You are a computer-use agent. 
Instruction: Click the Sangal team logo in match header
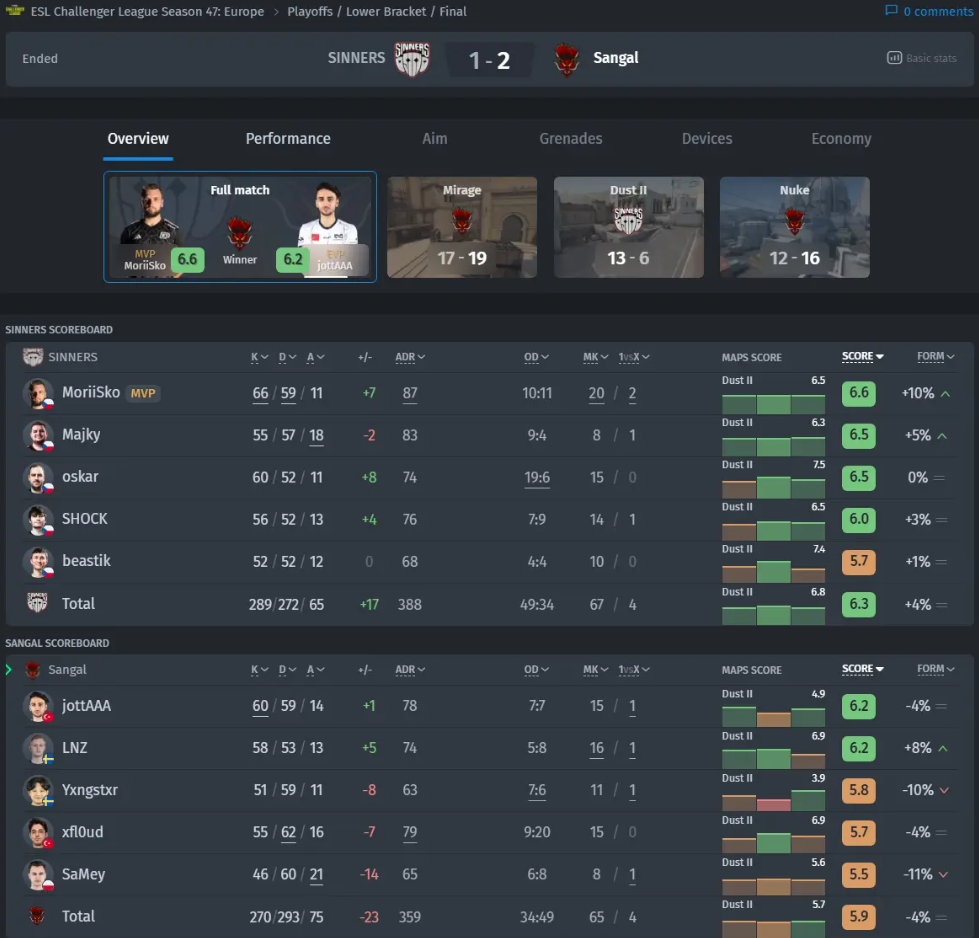pyautogui.click(x=567, y=58)
